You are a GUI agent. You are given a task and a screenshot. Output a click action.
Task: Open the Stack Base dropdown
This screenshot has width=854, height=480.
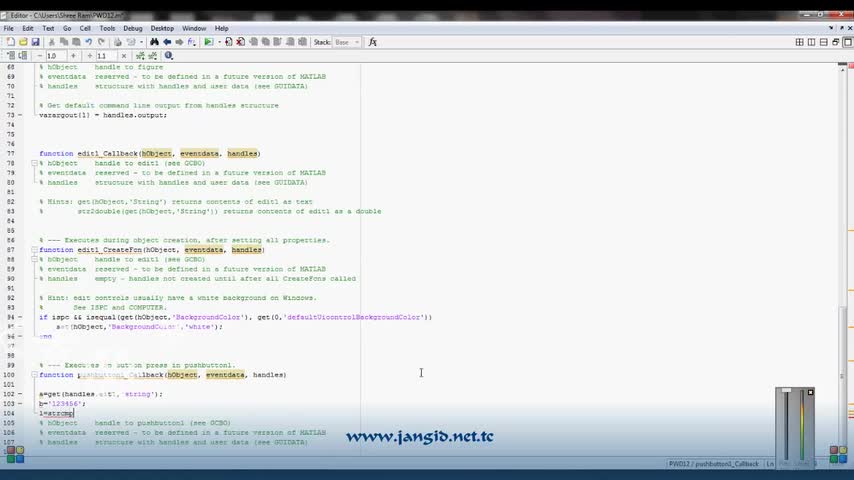[x=346, y=42]
